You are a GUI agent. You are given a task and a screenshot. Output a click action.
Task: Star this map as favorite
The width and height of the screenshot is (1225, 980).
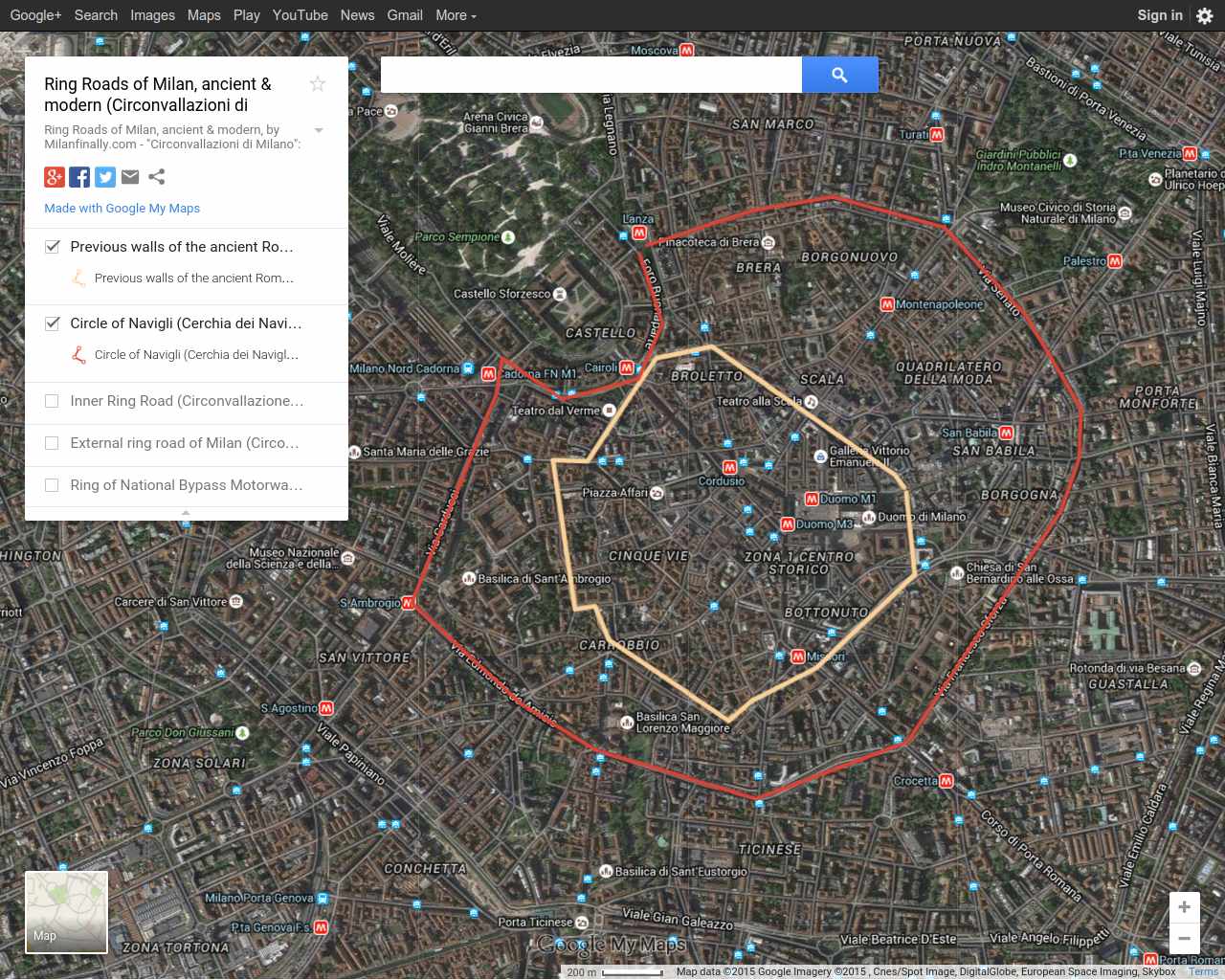coord(317,84)
